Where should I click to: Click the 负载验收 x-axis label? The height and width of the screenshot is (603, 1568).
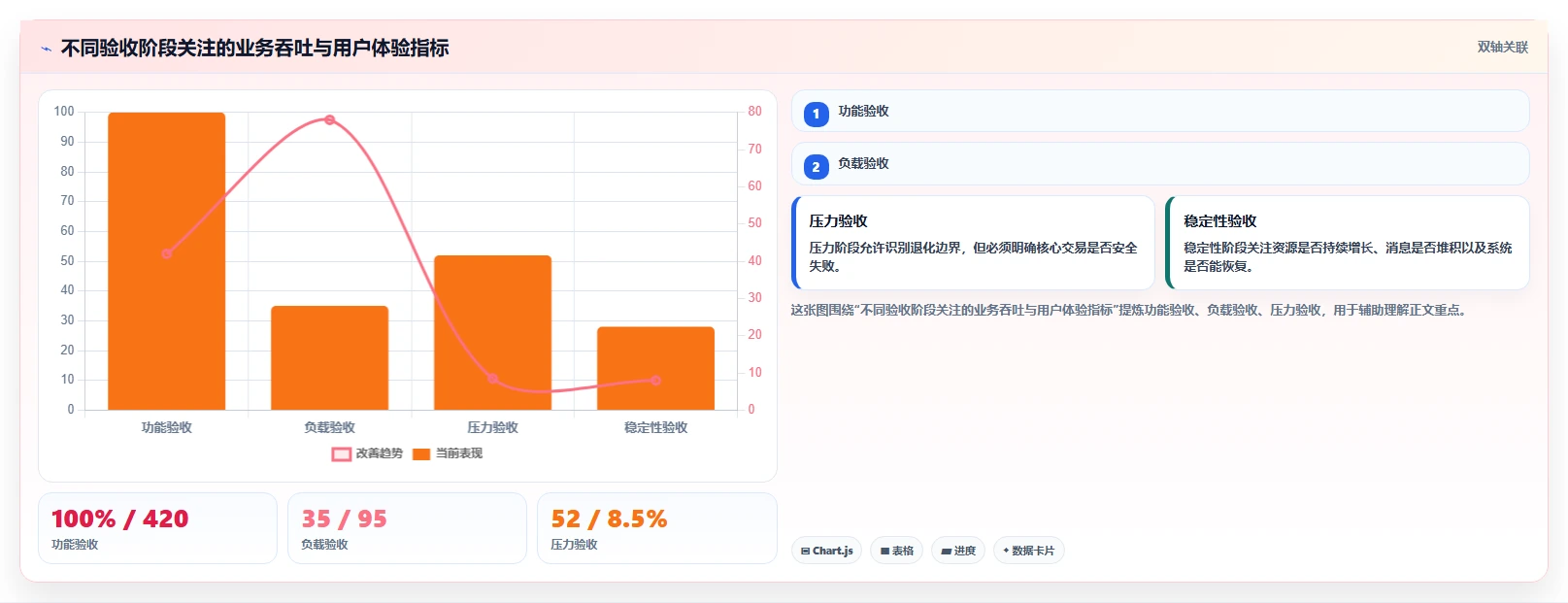329,427
